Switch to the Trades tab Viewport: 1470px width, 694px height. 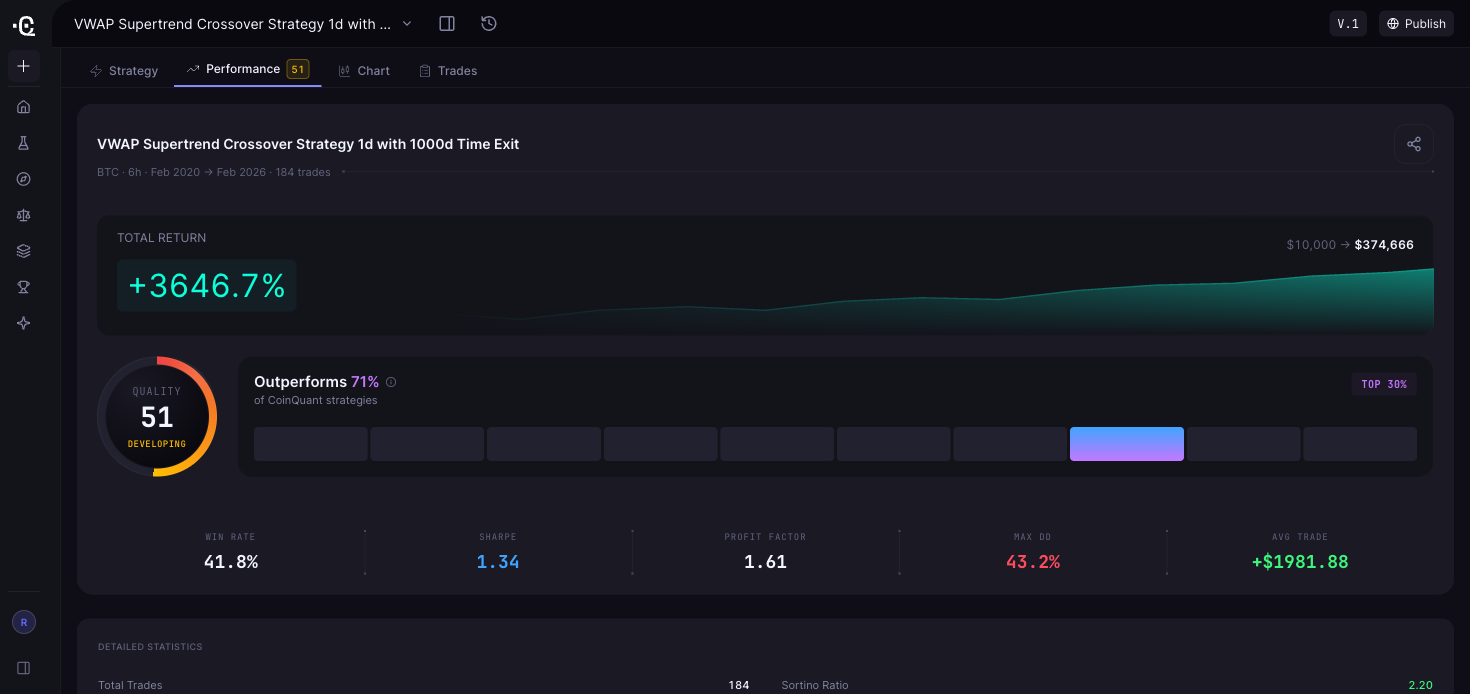coord(448,71)
